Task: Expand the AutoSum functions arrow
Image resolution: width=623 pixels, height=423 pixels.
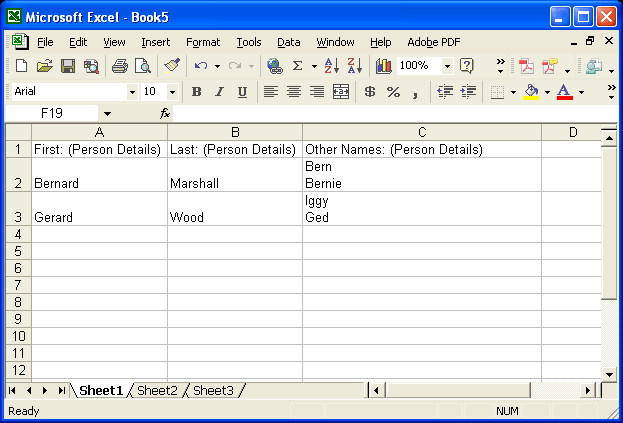Action: point(314,66)
